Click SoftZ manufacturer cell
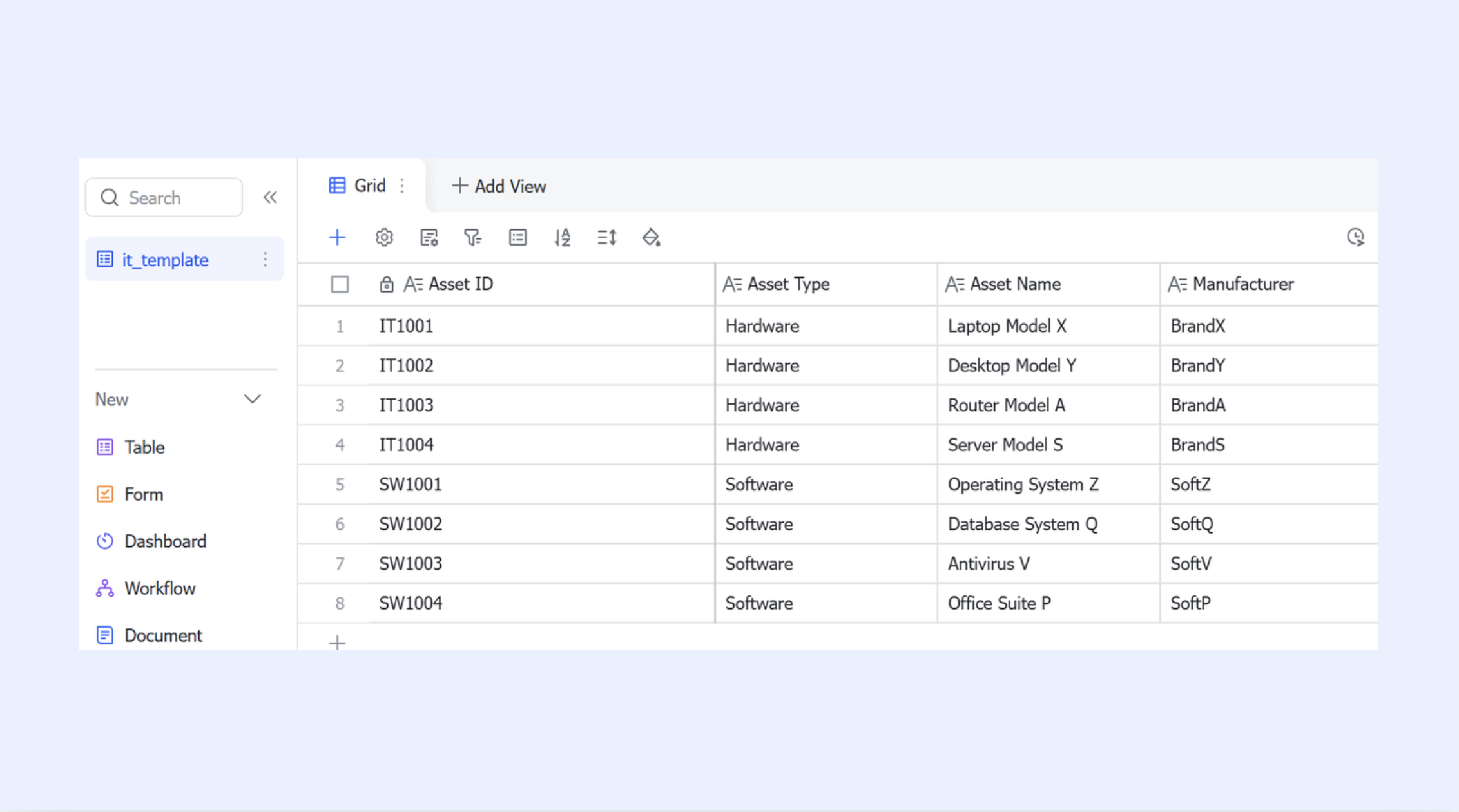Screen dimensions: 1459x812 (1268, 485)
